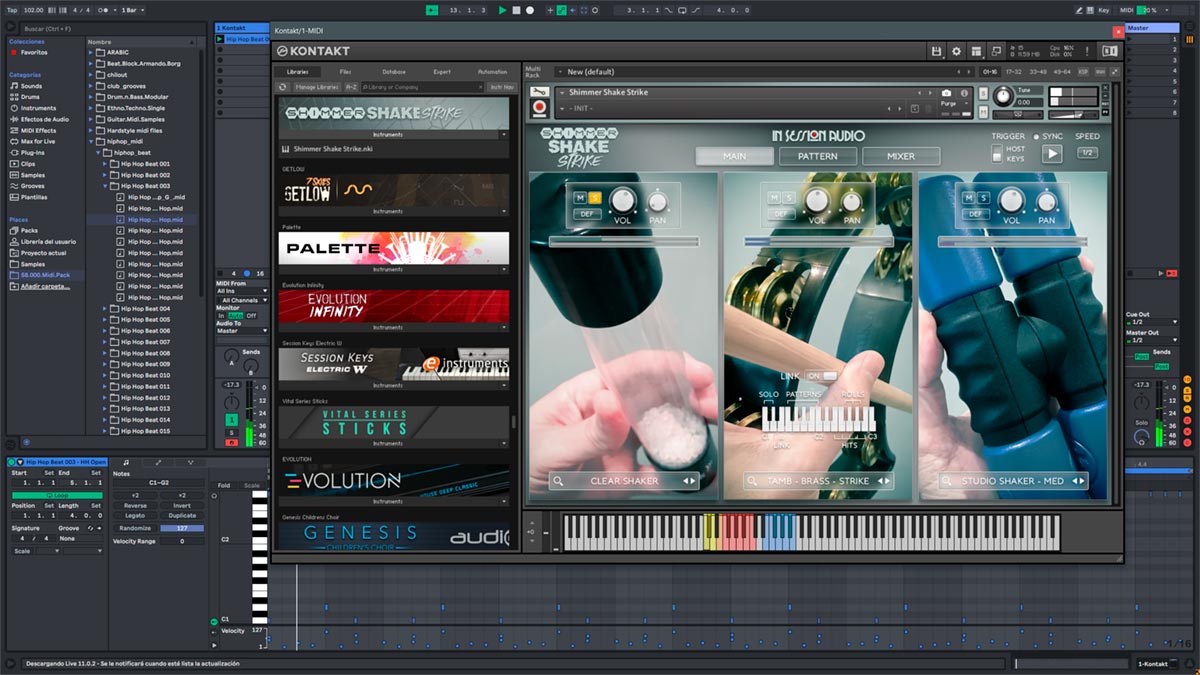The image size is (1200, 675).
Task: Click the Shimmer Shake play button
Action: [x=1052, y=153]
